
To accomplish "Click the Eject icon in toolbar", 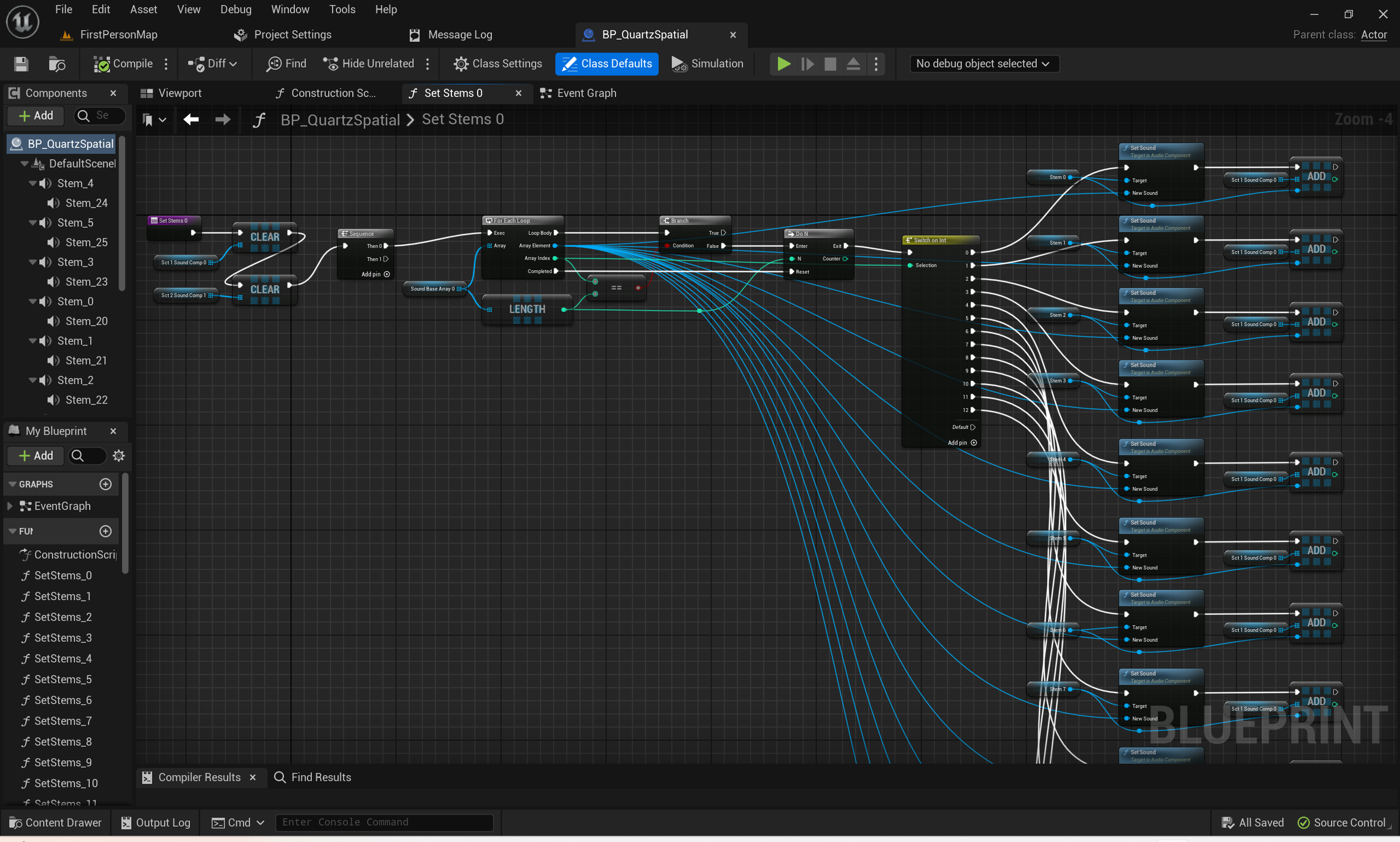I will tap(853, 64).
